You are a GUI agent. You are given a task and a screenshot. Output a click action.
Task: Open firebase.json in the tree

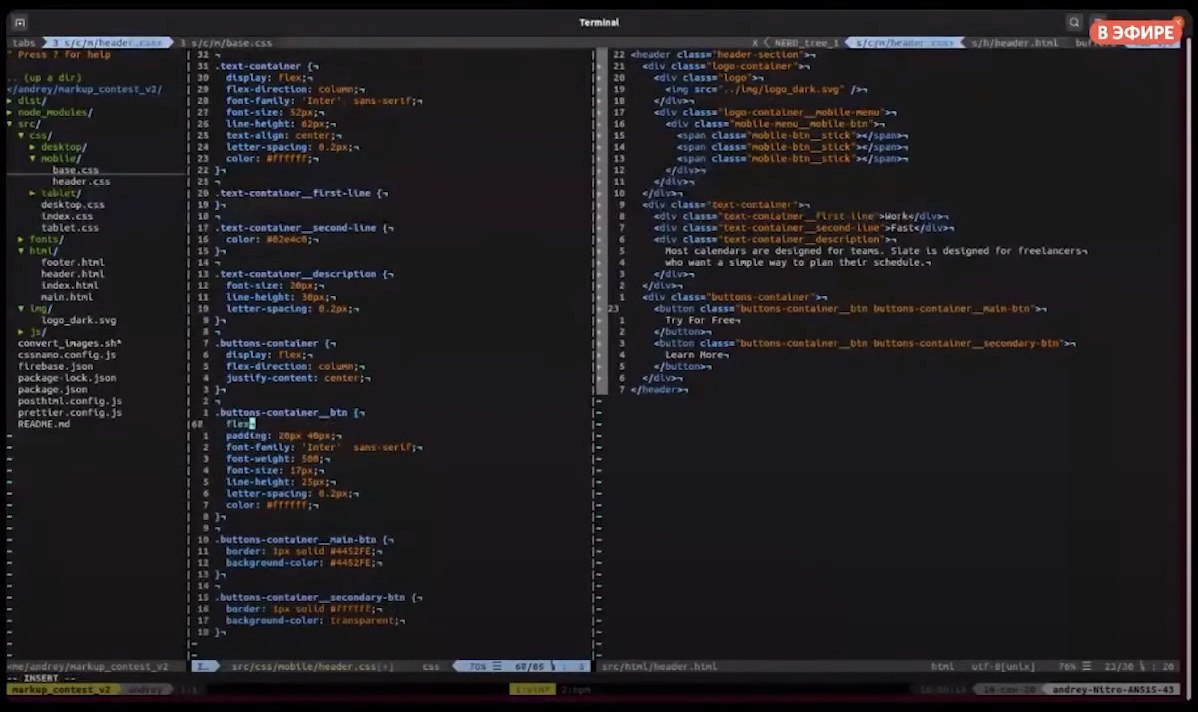tap(55, 366)
